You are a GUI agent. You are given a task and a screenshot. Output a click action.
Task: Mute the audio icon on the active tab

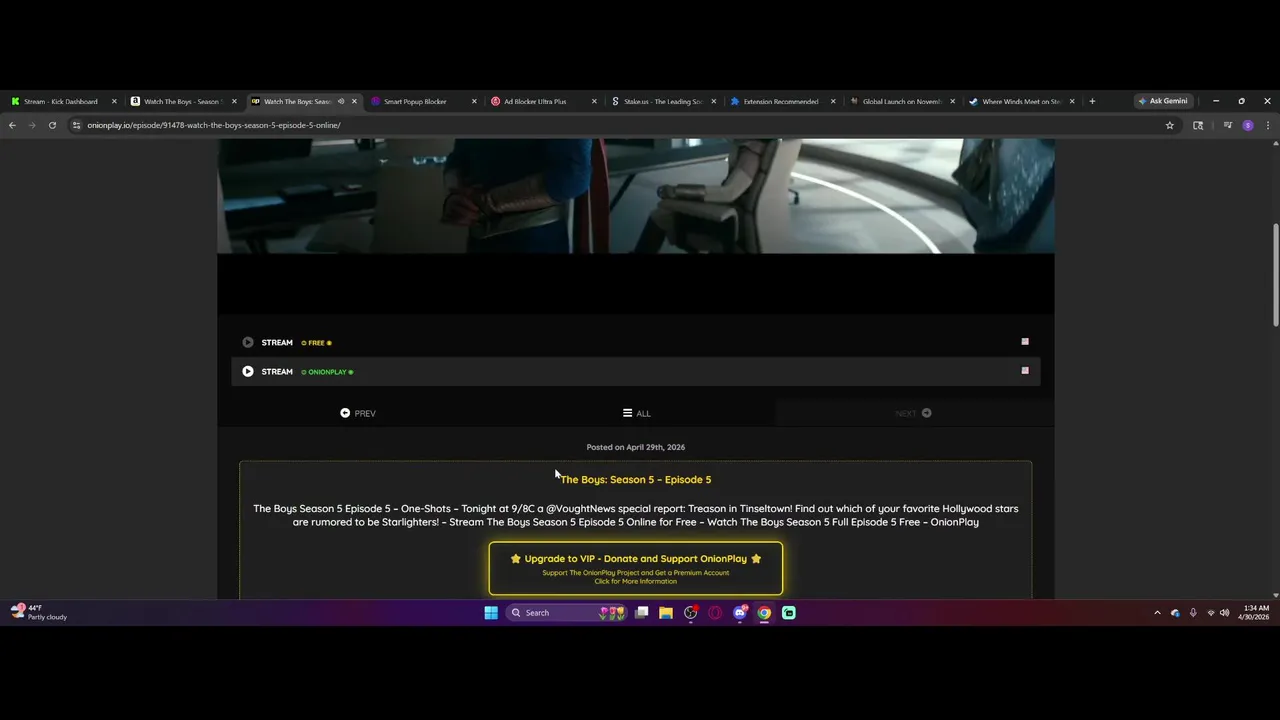pyautogui.click(x=340, y=101)
